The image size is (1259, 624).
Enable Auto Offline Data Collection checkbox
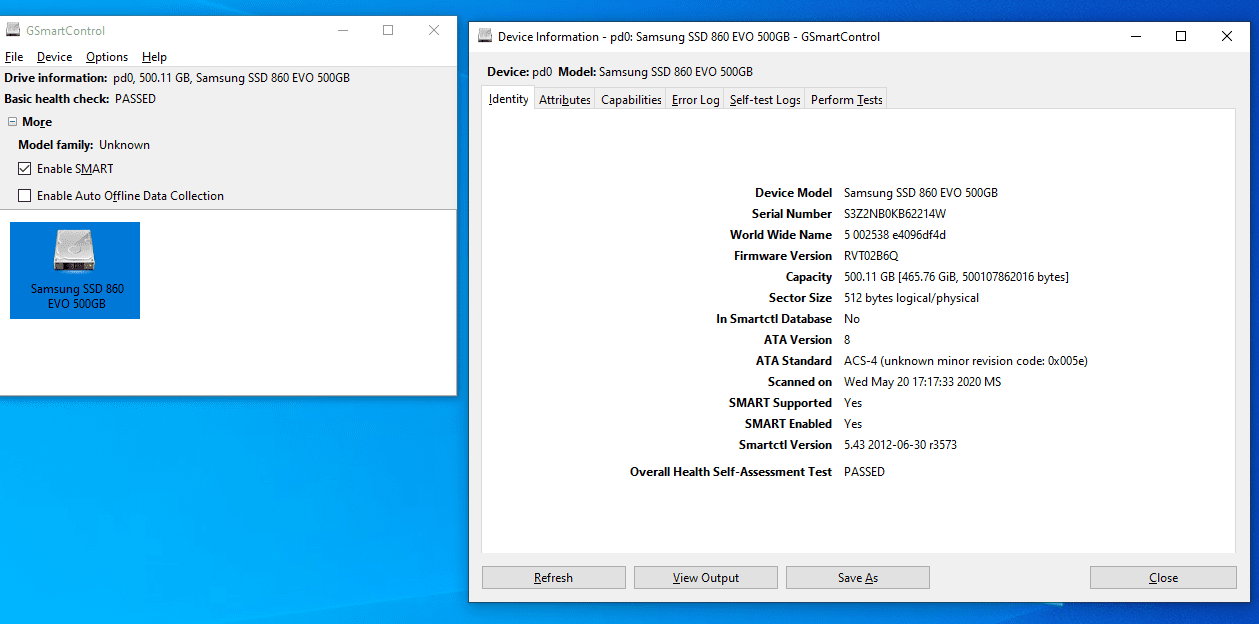click(25, 196)
